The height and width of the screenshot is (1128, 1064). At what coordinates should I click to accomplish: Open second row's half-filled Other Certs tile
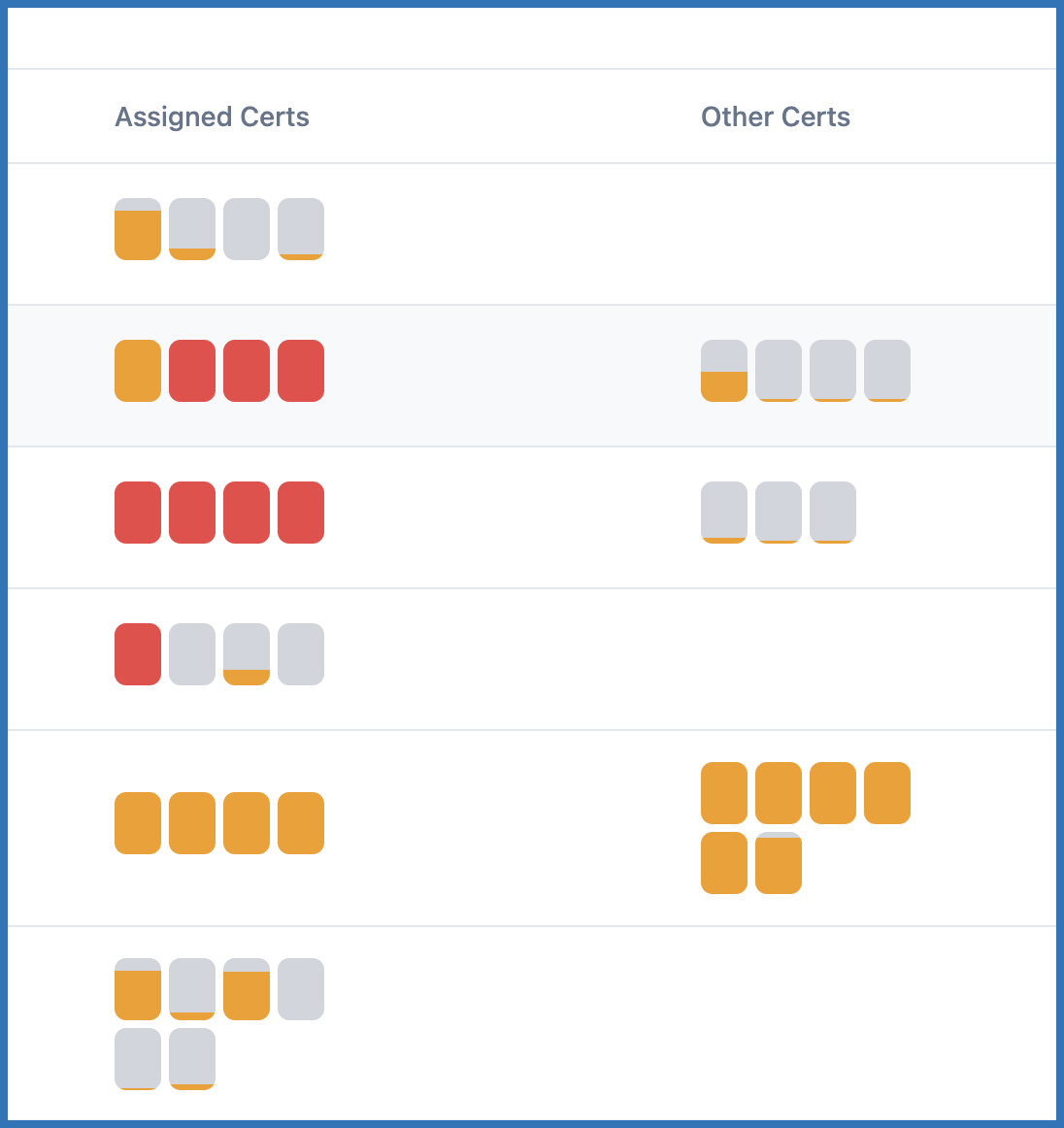click(x=724, y=371)
